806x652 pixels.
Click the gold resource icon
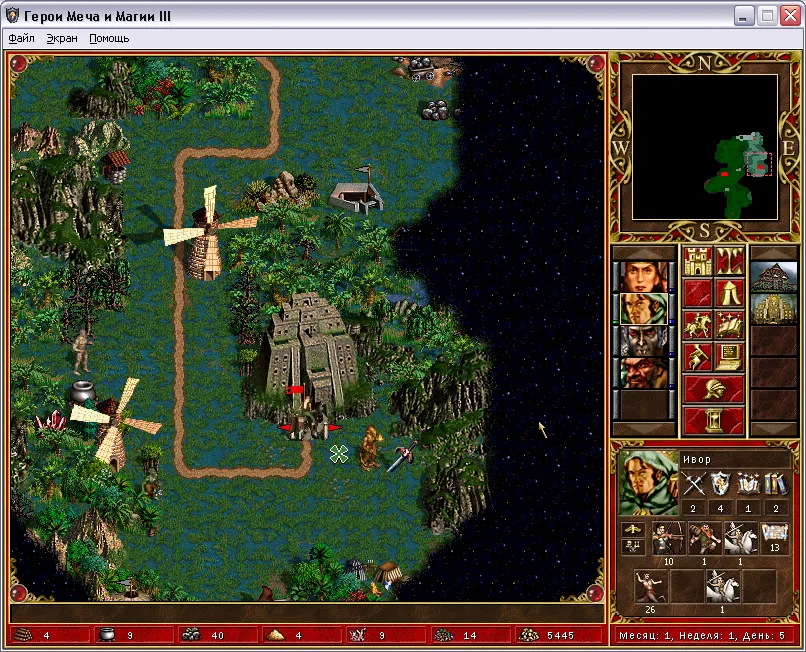528,636
